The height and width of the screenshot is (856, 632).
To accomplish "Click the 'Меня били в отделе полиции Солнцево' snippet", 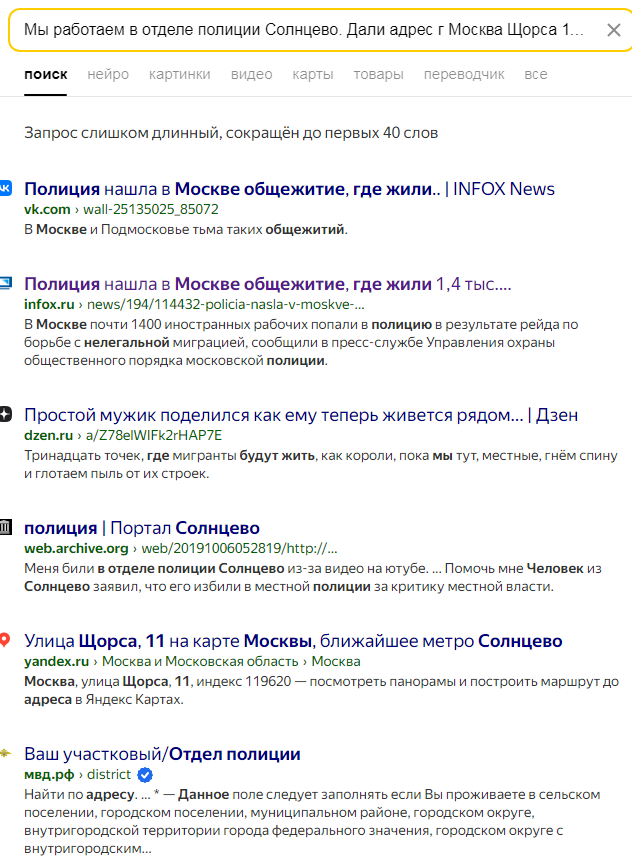I will coord(313,577).
